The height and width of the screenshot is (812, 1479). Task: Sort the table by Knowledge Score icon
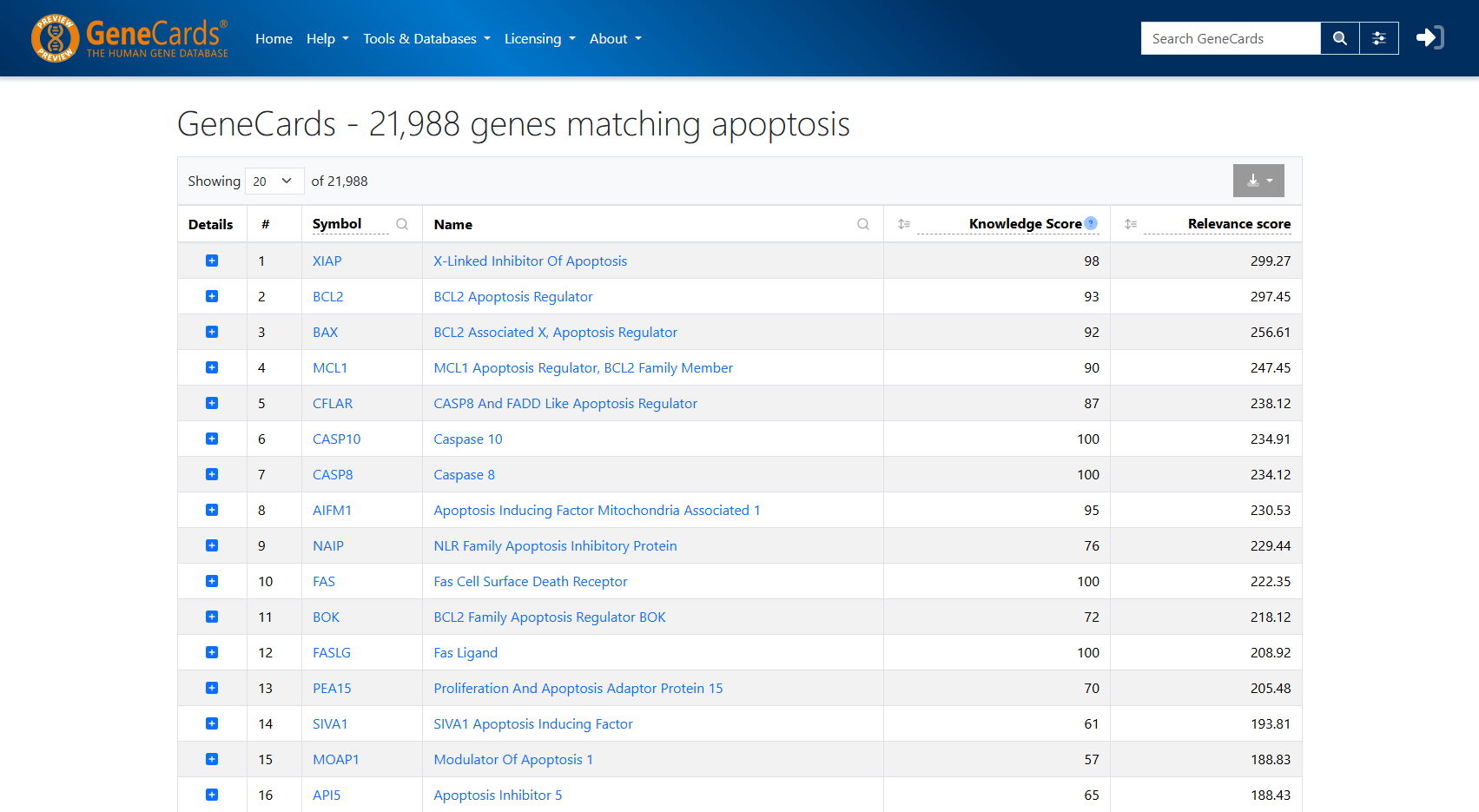(904, 223)
